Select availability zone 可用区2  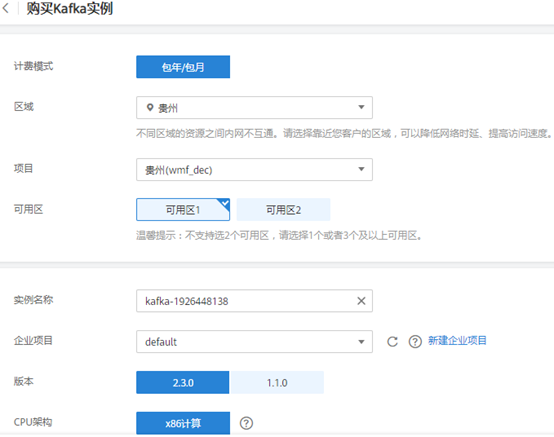coord(283,210)
